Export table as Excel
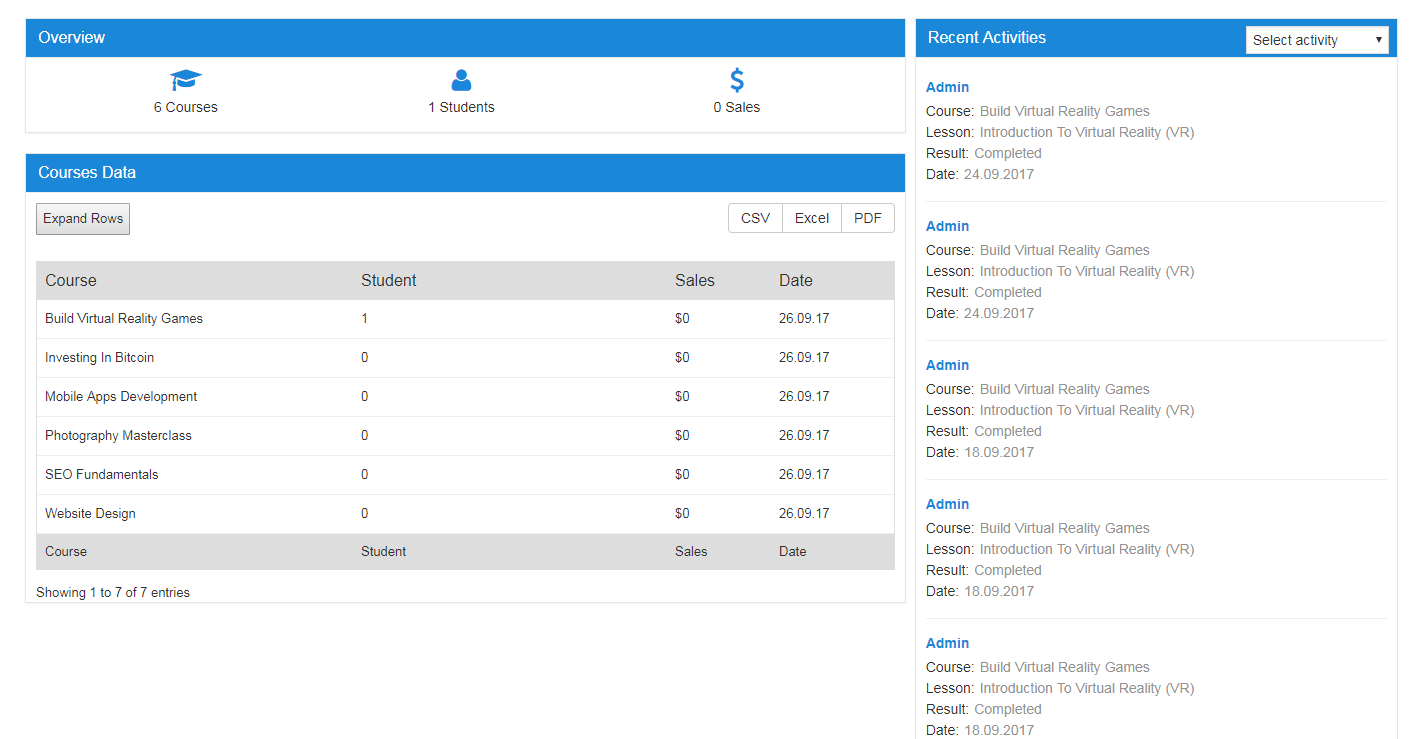 [812, 218]
